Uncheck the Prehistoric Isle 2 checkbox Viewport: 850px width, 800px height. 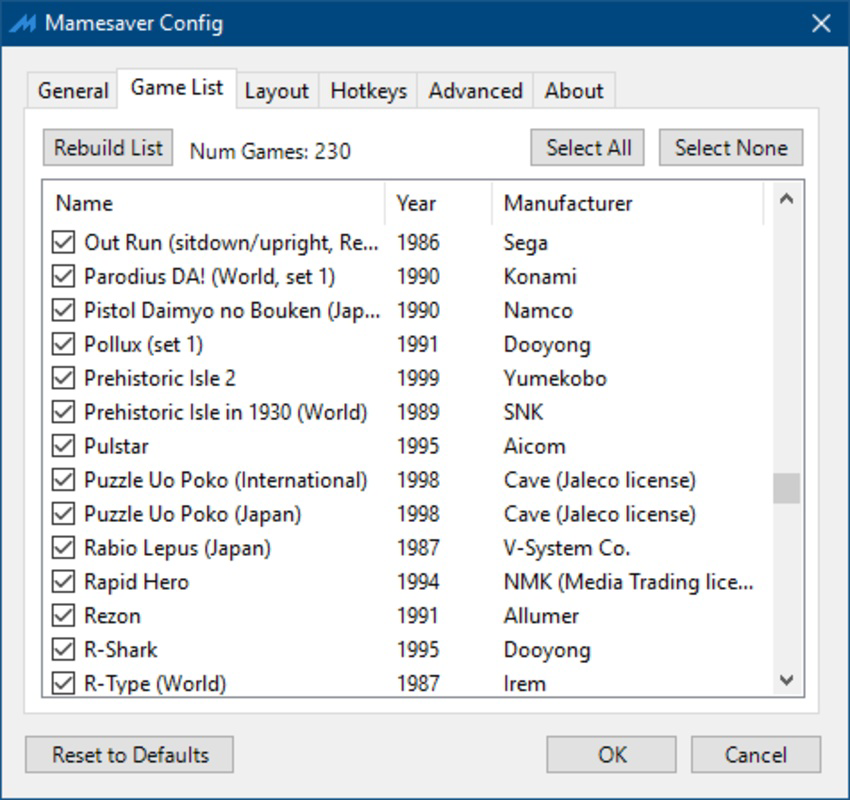click(63, 378)
